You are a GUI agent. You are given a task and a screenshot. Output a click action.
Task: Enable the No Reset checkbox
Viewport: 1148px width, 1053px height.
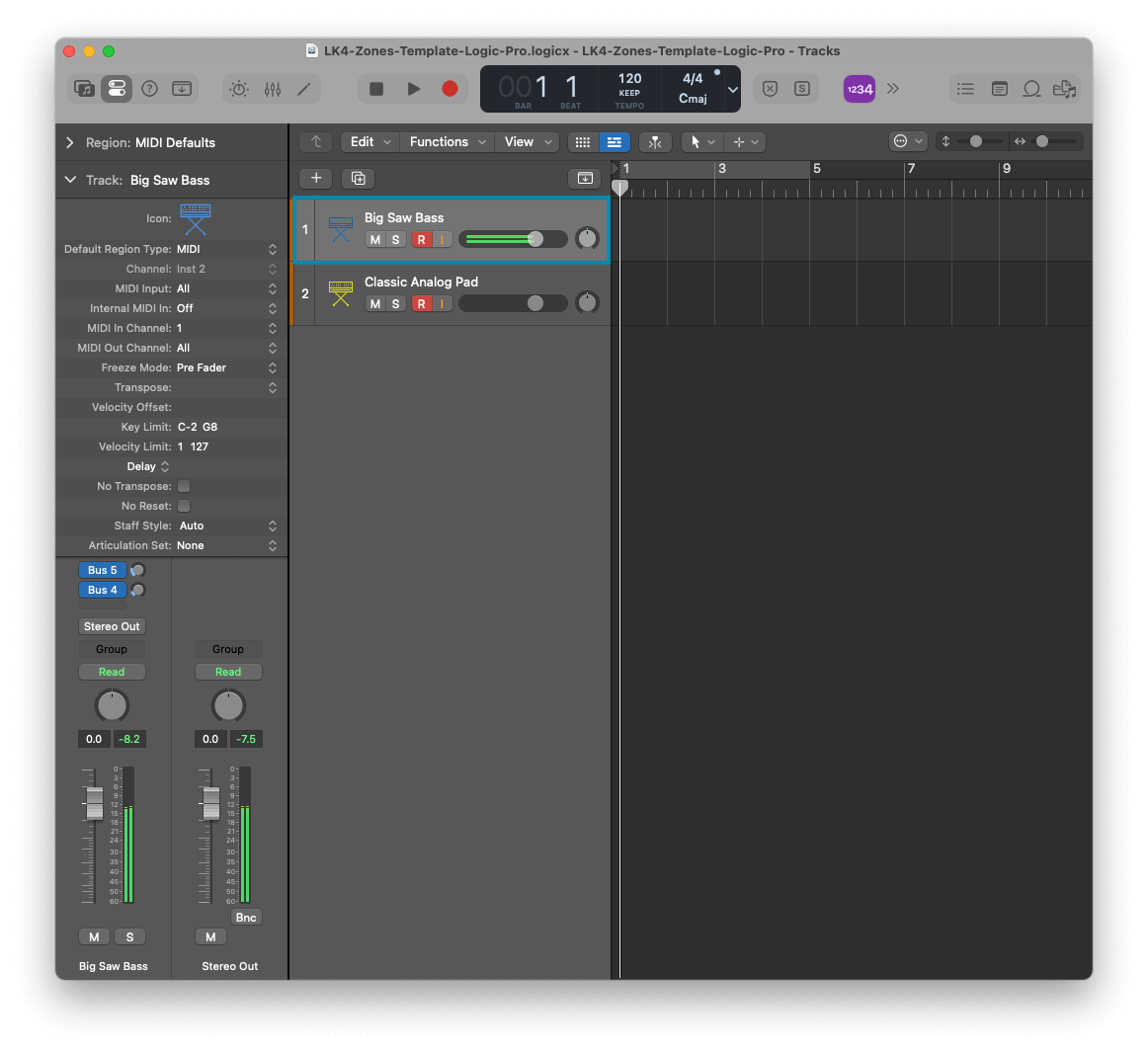click(184, 506)
